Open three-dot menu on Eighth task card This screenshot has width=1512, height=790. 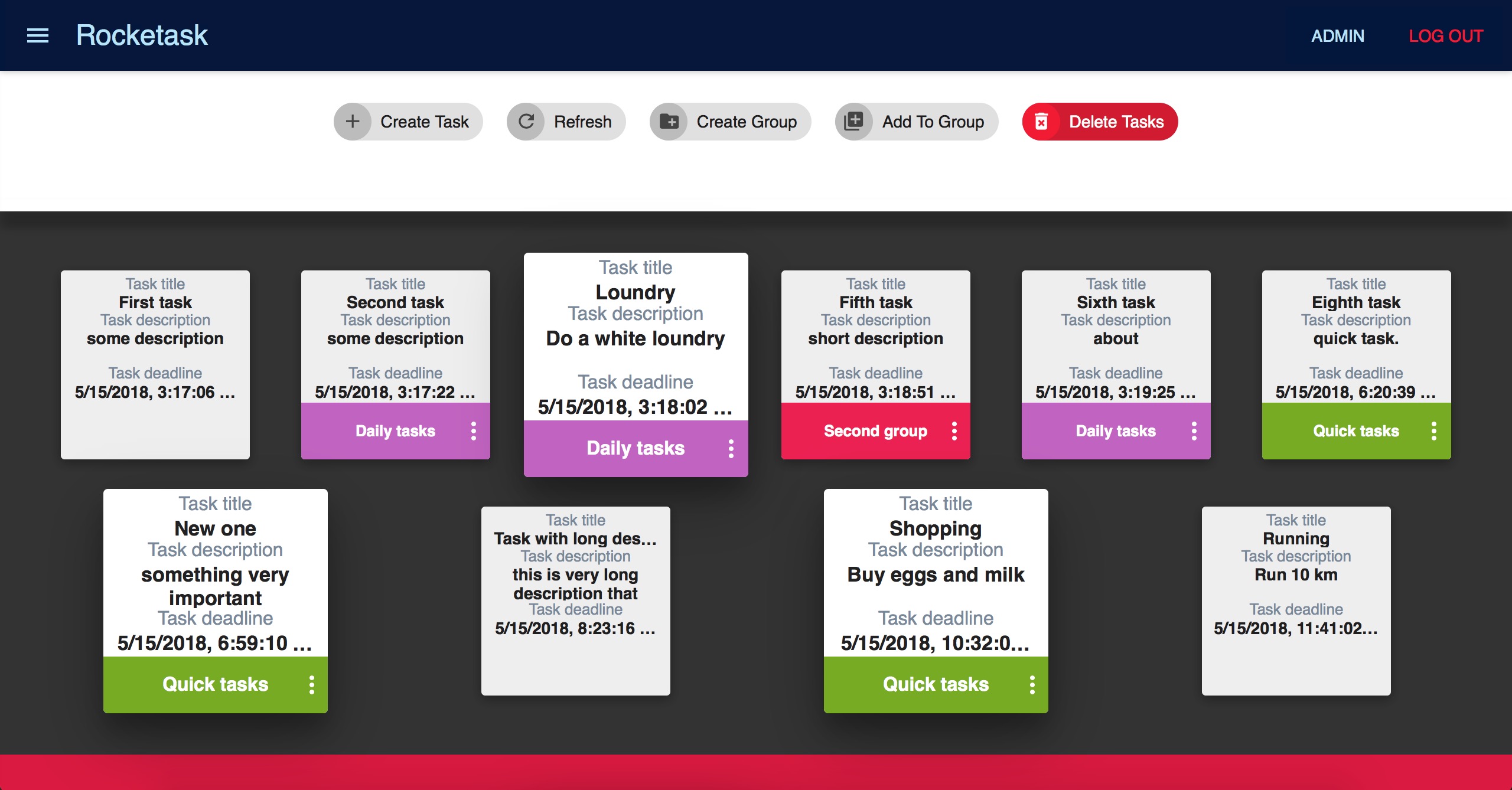coord(1434,431)
